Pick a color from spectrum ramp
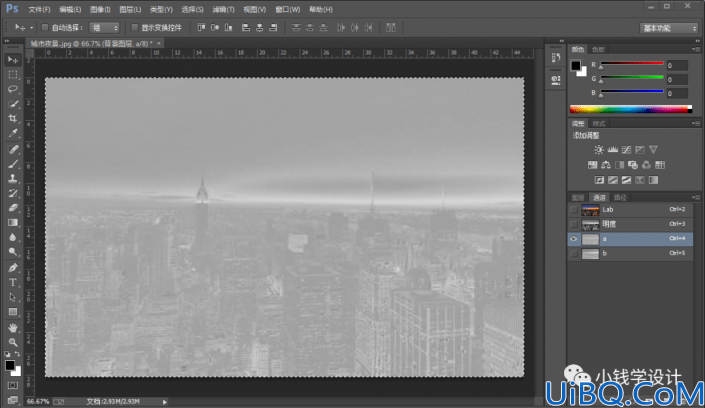The width and height of the screenshot is (705, 408). (631, 109)
